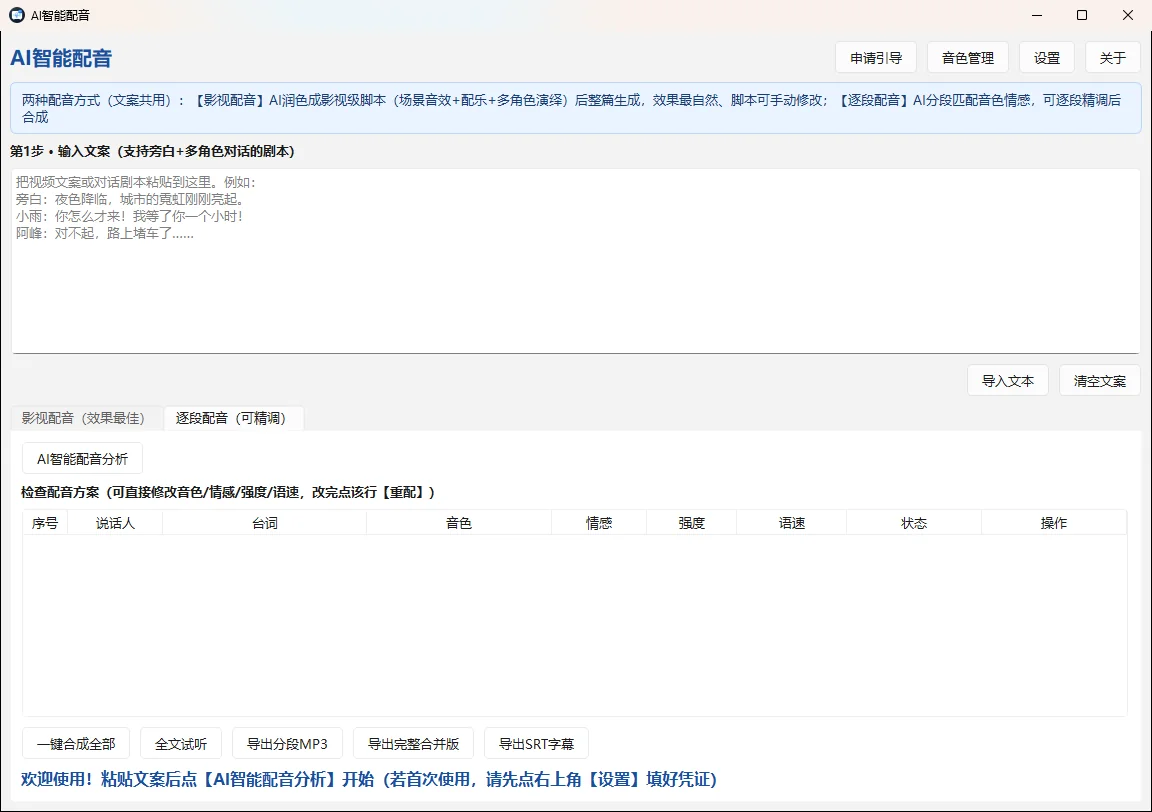Click 导入文本 to import text
This screenshot has width=1152, height=812.
[1008, 381]
